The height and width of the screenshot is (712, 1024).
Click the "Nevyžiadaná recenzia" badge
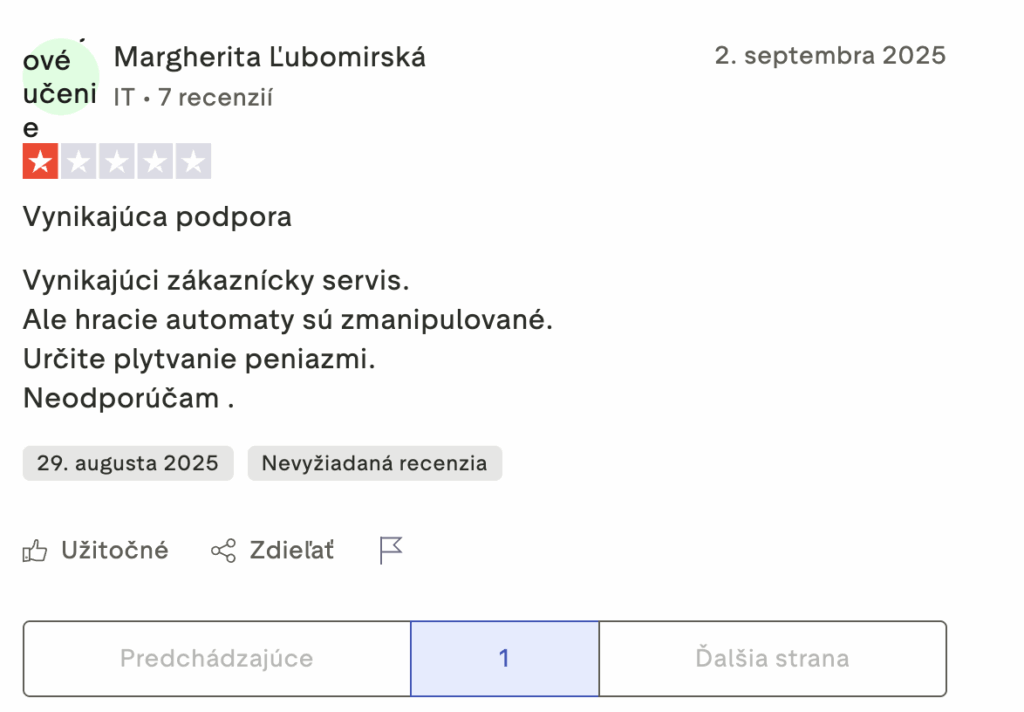(x=374, y=463)
